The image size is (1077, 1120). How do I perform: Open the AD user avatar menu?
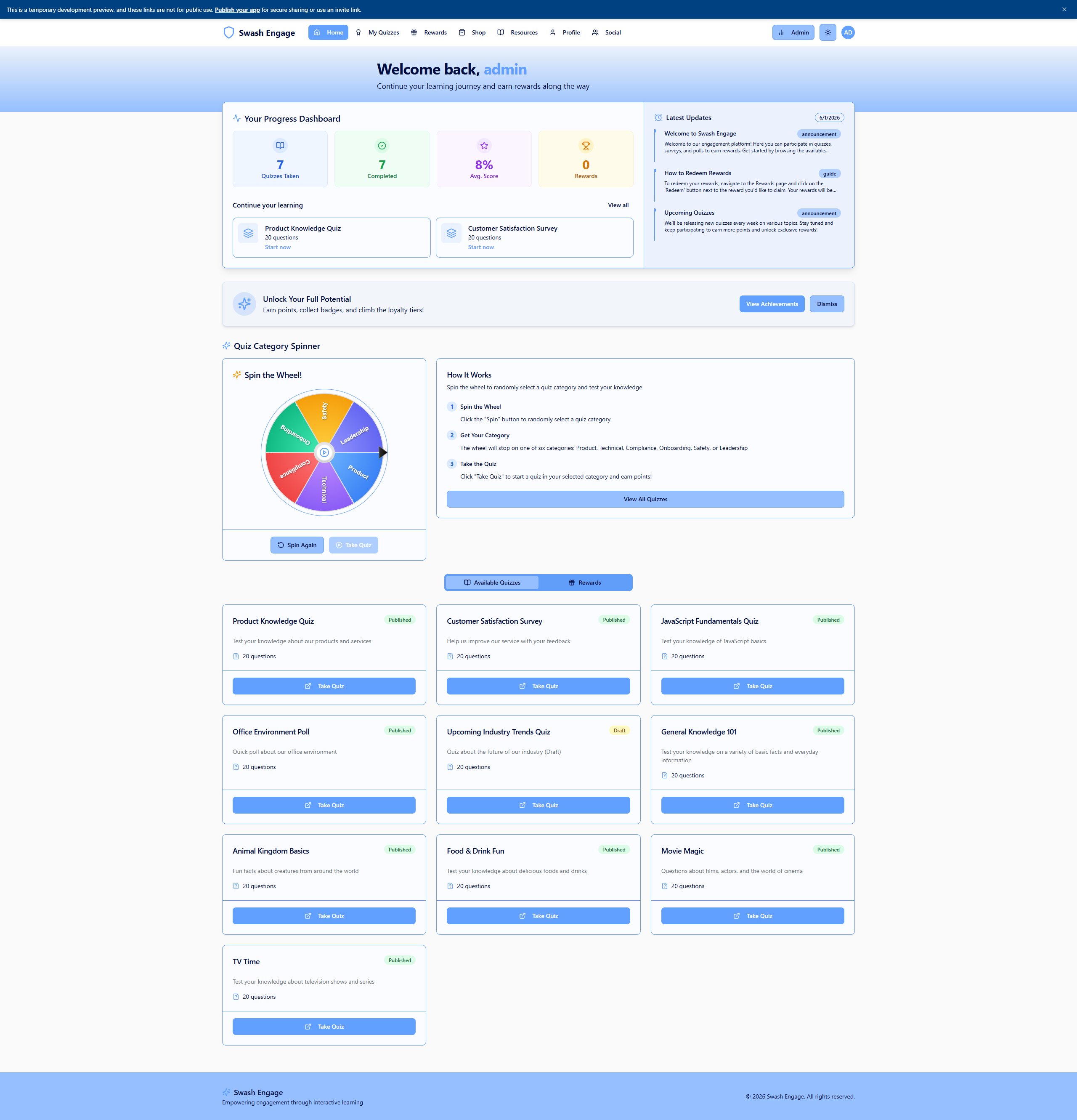[848, 32]
